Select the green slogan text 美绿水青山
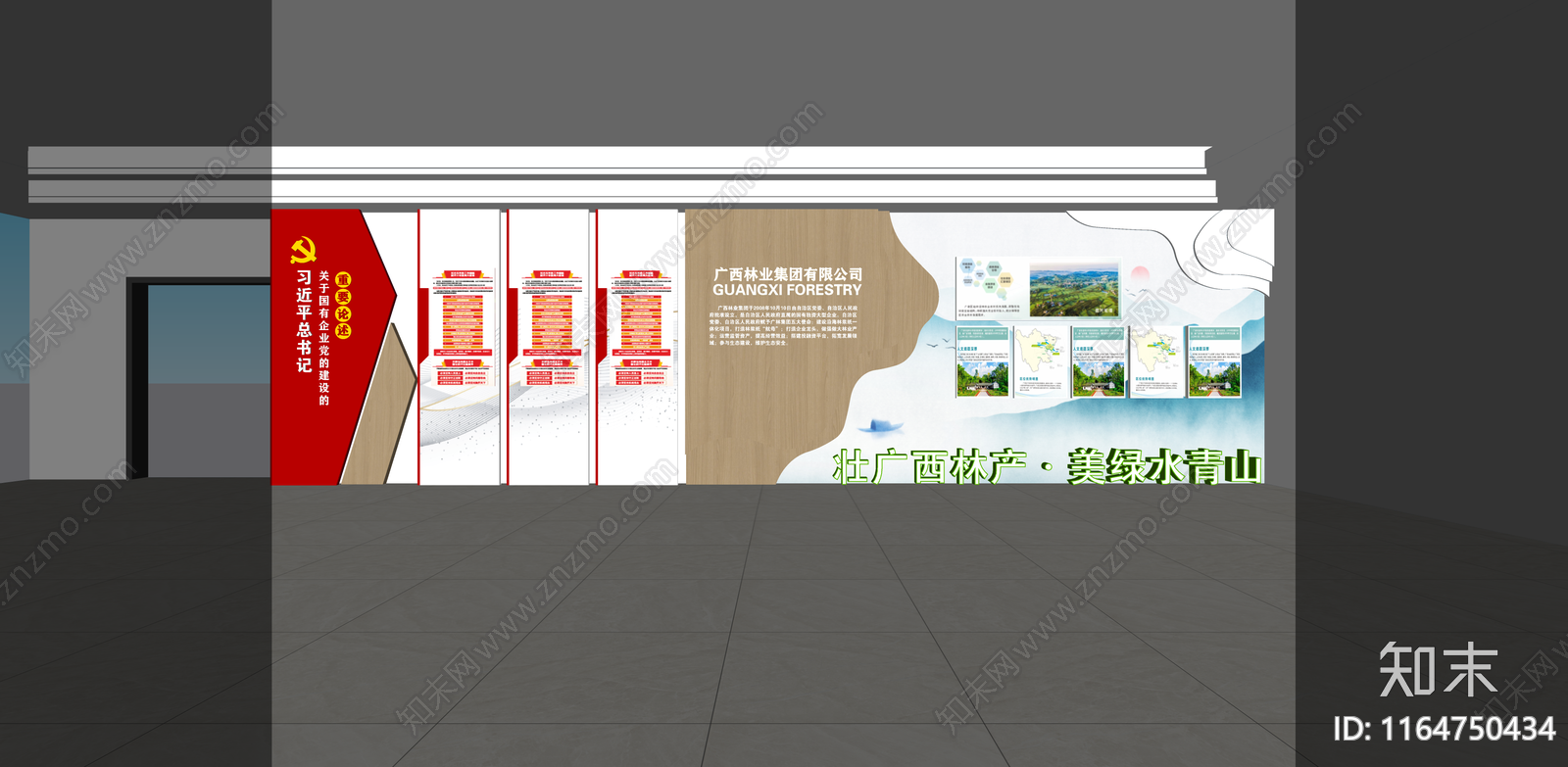 pyautogui.click(x=1164, y=466)
